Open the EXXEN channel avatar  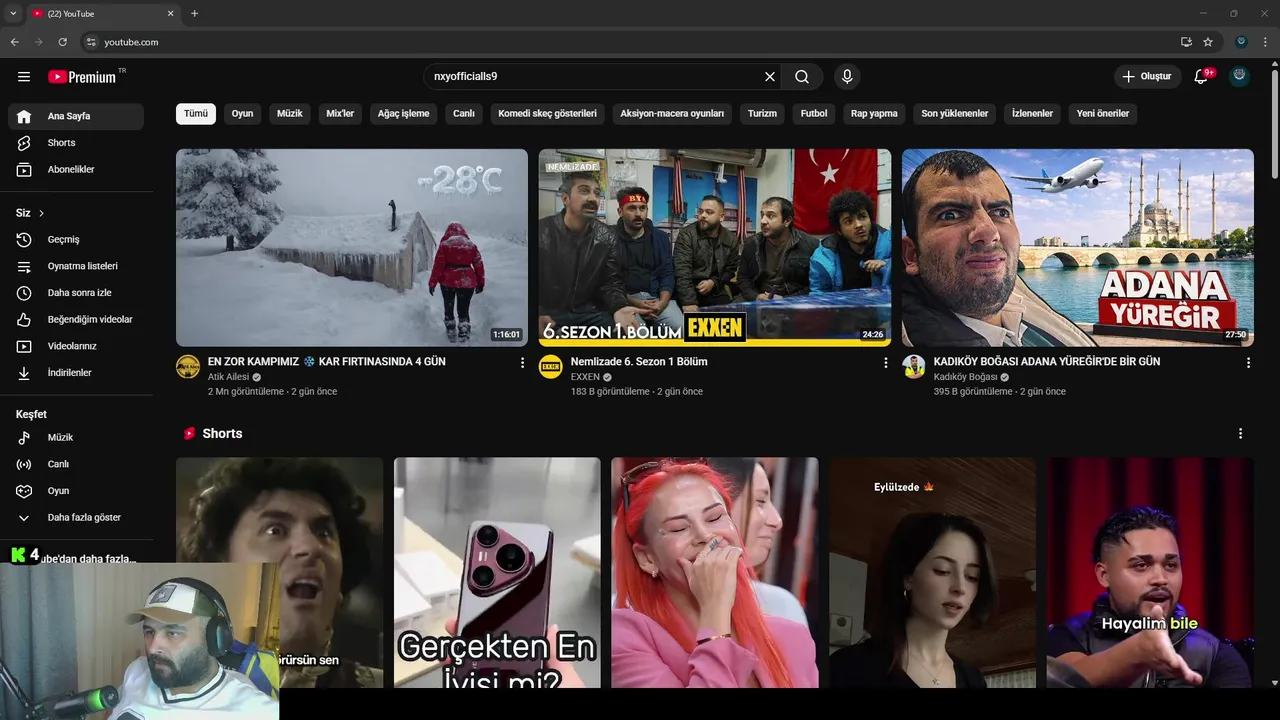(x=551, y=366)
